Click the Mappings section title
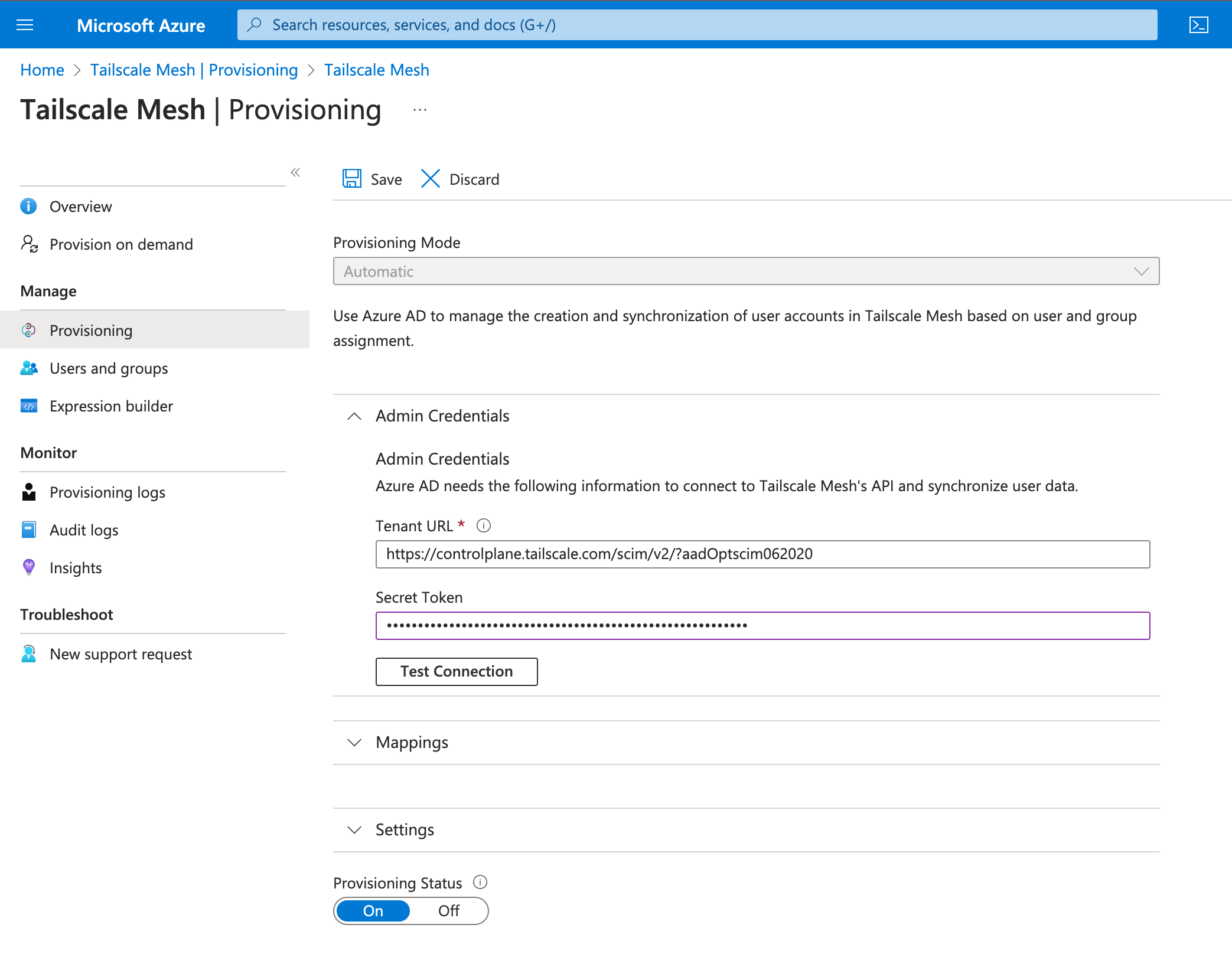The width and height of the screenshot is (1232, 954). [x=412, y=743]
